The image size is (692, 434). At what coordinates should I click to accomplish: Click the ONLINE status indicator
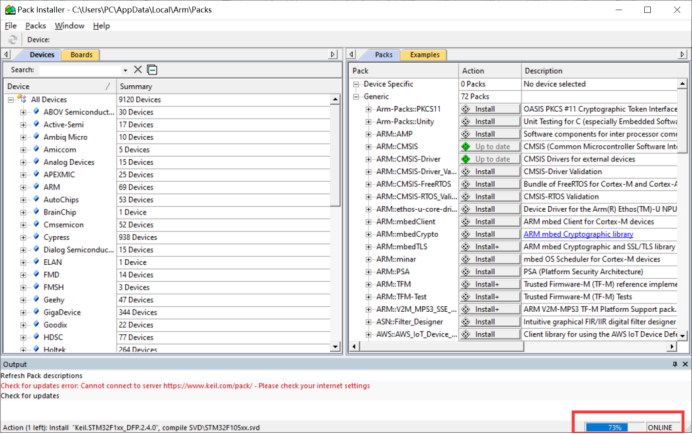(660, 427)
